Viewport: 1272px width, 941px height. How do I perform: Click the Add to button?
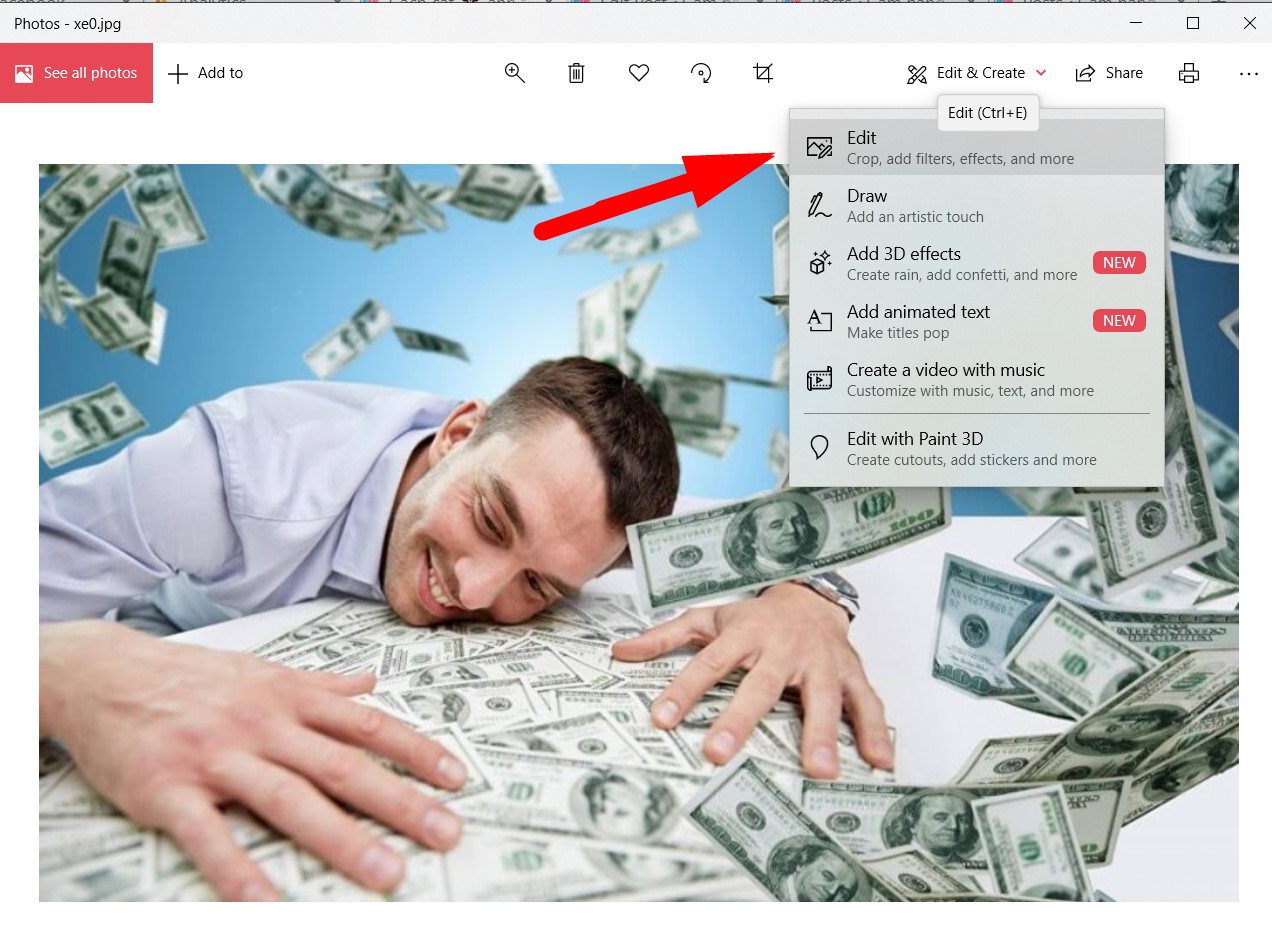[x=205, y=73]
